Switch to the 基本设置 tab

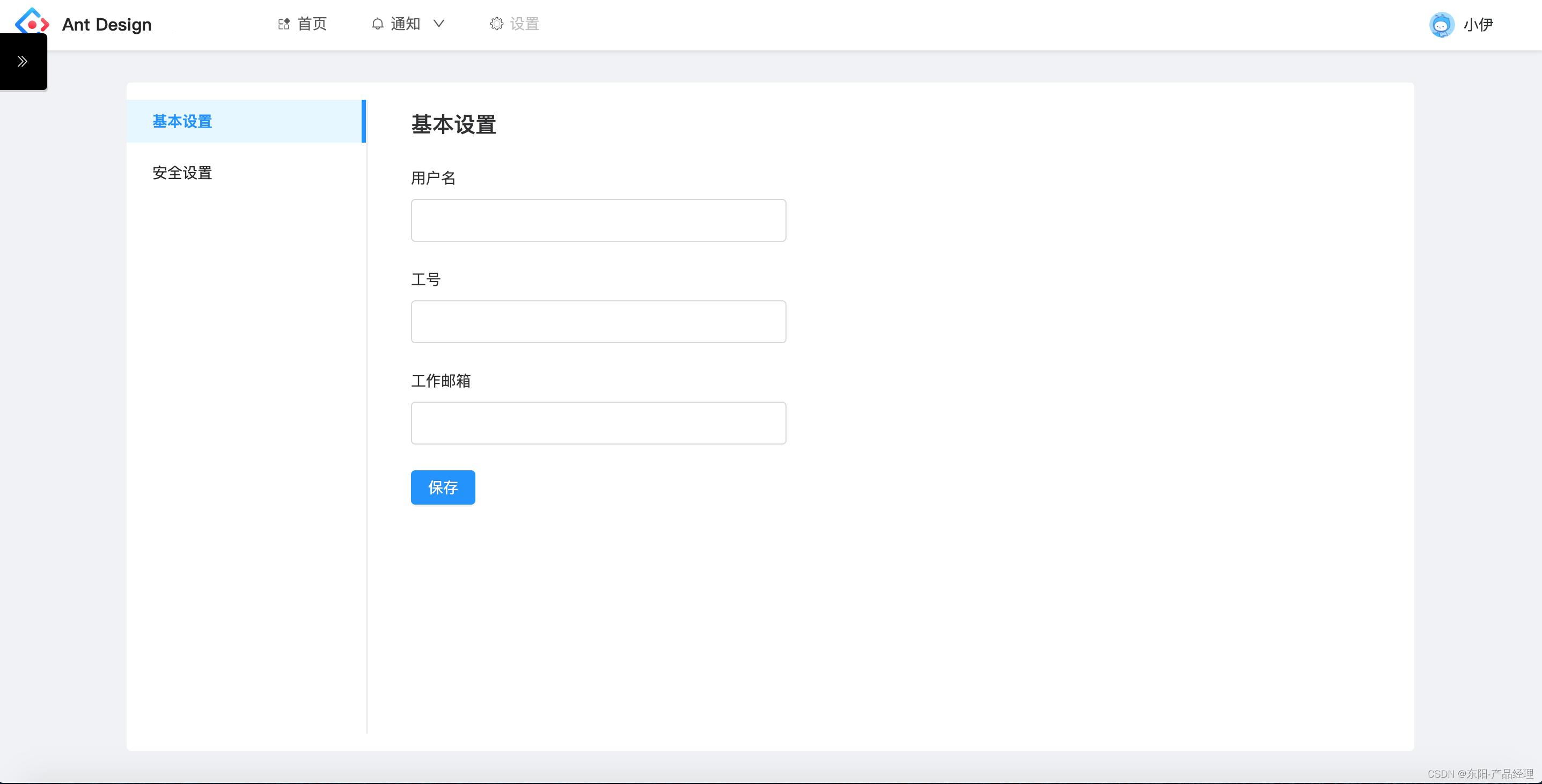tap(182, 122)
